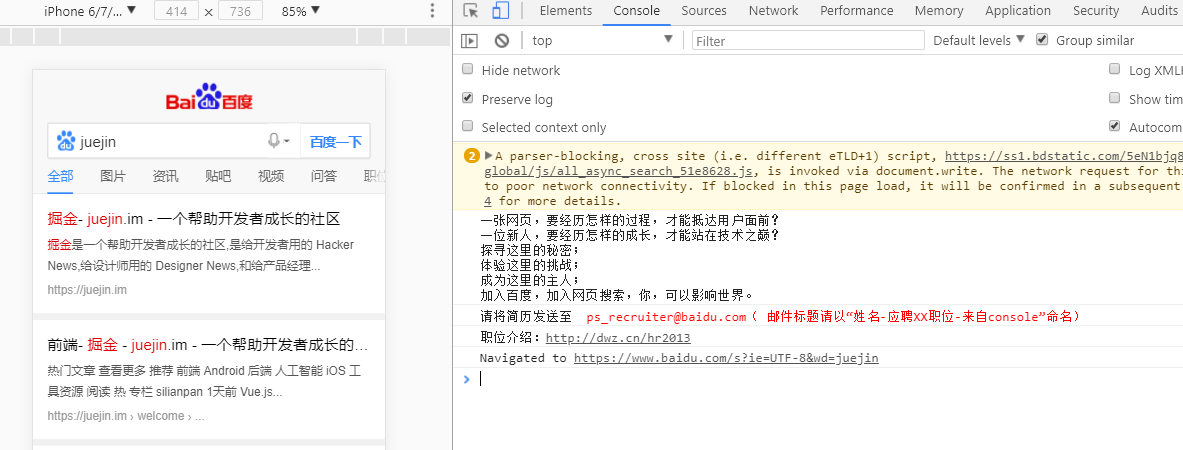Open the Network tab
The width and height of the screenshot is (1183, 450).
point(773,11)
